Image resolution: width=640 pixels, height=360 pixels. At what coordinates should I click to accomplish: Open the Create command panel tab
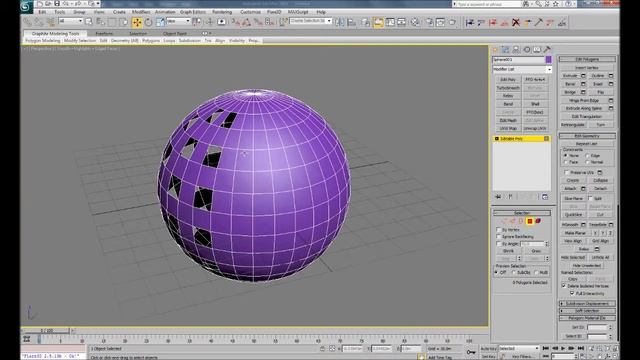coord(495,49)
